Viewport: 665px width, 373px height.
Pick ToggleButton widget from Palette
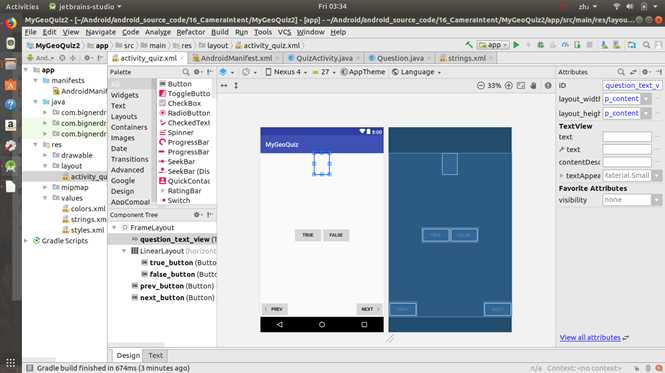[x=184, y=93]
